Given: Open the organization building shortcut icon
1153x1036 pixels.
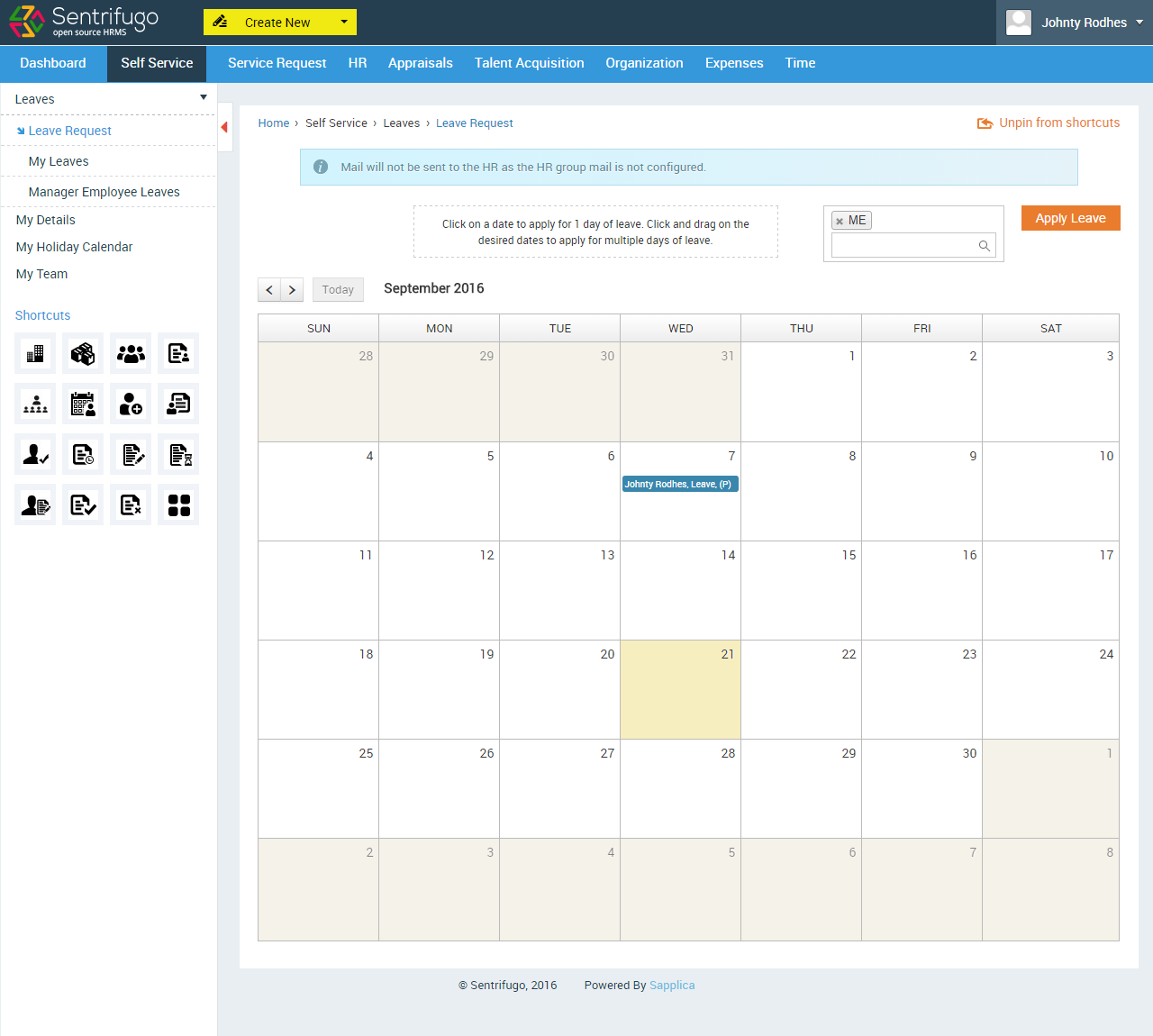Looking at the screenshot, I should click(34, 353).
